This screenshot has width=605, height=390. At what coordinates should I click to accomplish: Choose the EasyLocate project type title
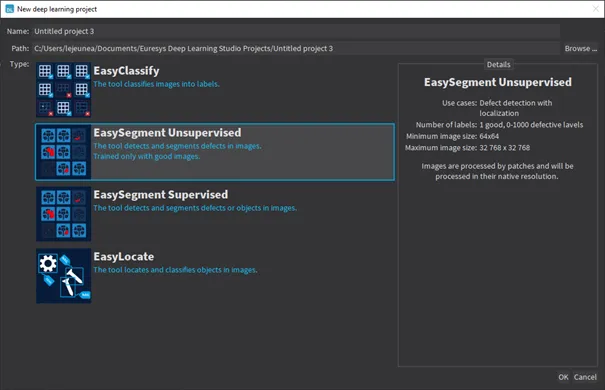(x=123, y=257)
